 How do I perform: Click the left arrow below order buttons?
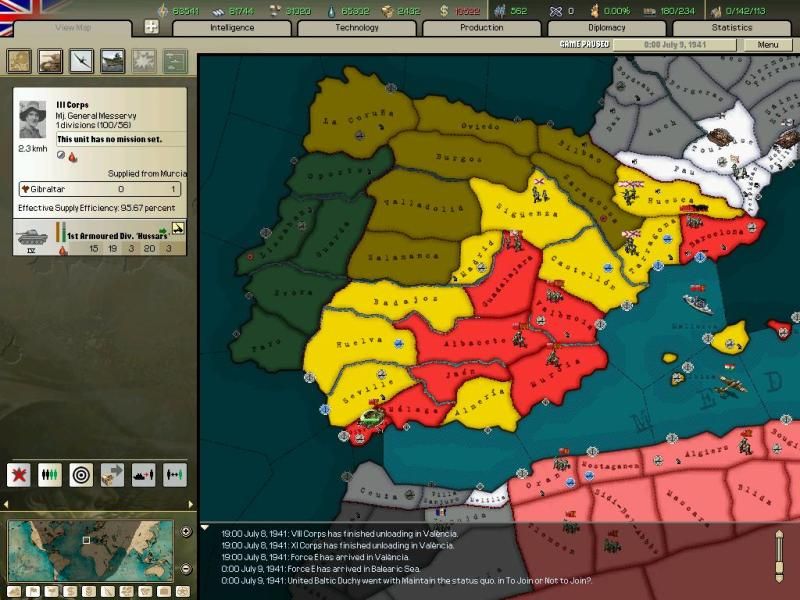6,504
